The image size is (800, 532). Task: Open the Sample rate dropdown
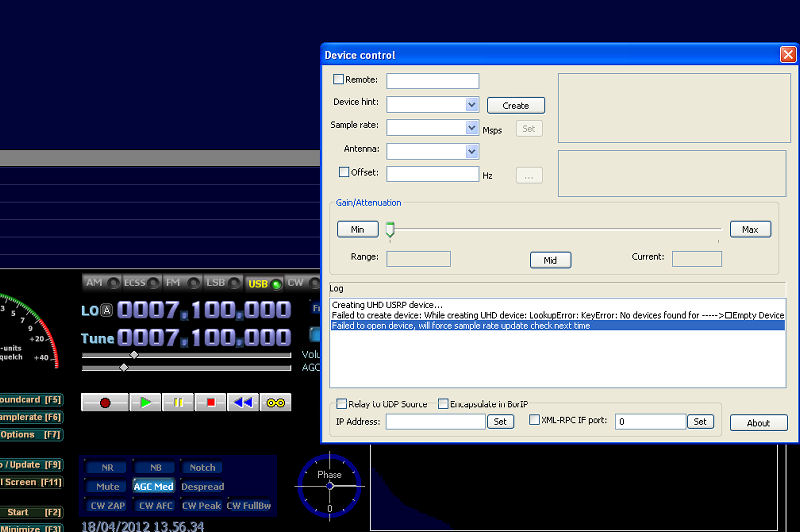(x=472, y=128)
